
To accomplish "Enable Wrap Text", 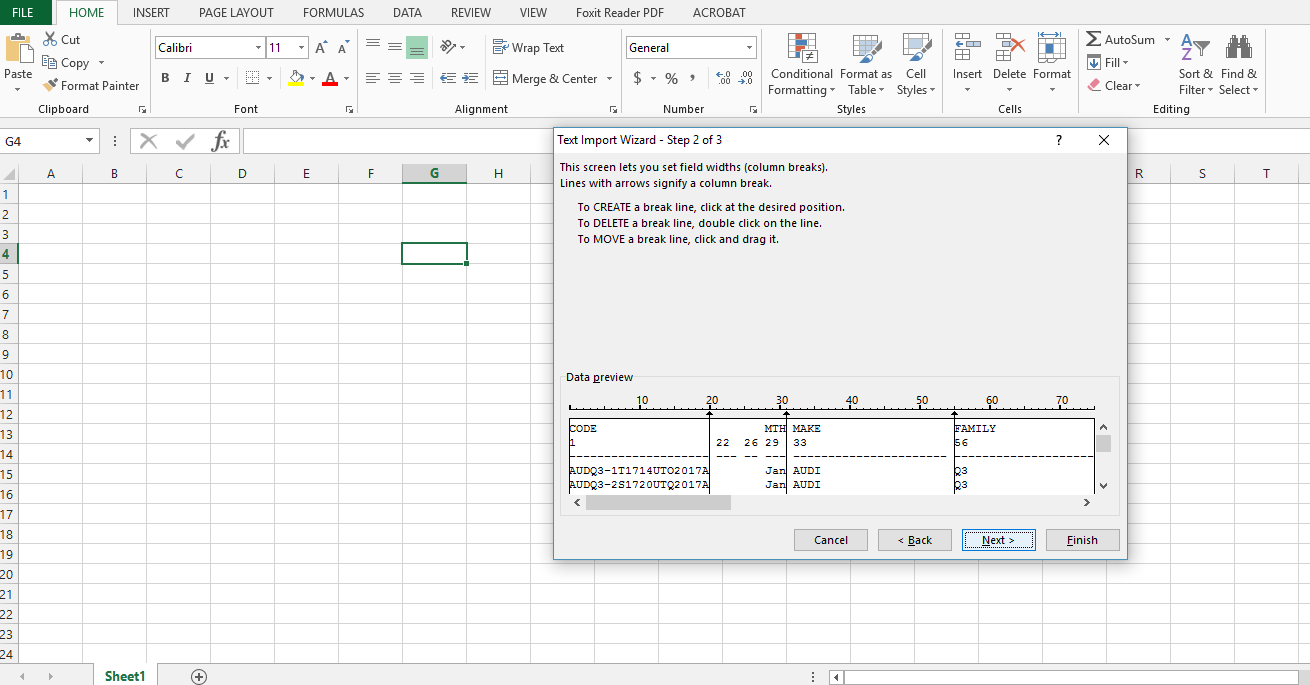I will point(530,47).
